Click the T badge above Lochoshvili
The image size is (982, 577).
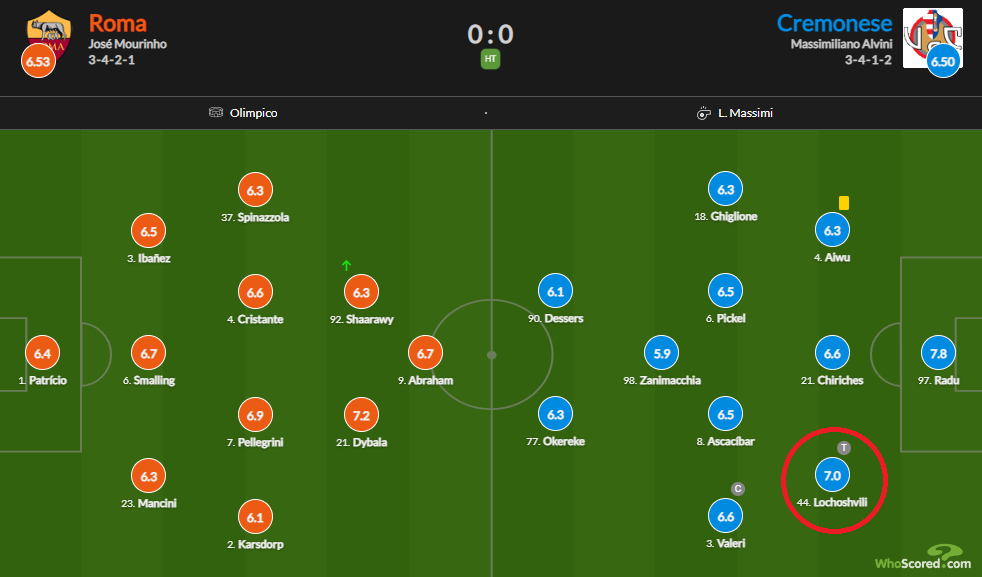point(843,447)
